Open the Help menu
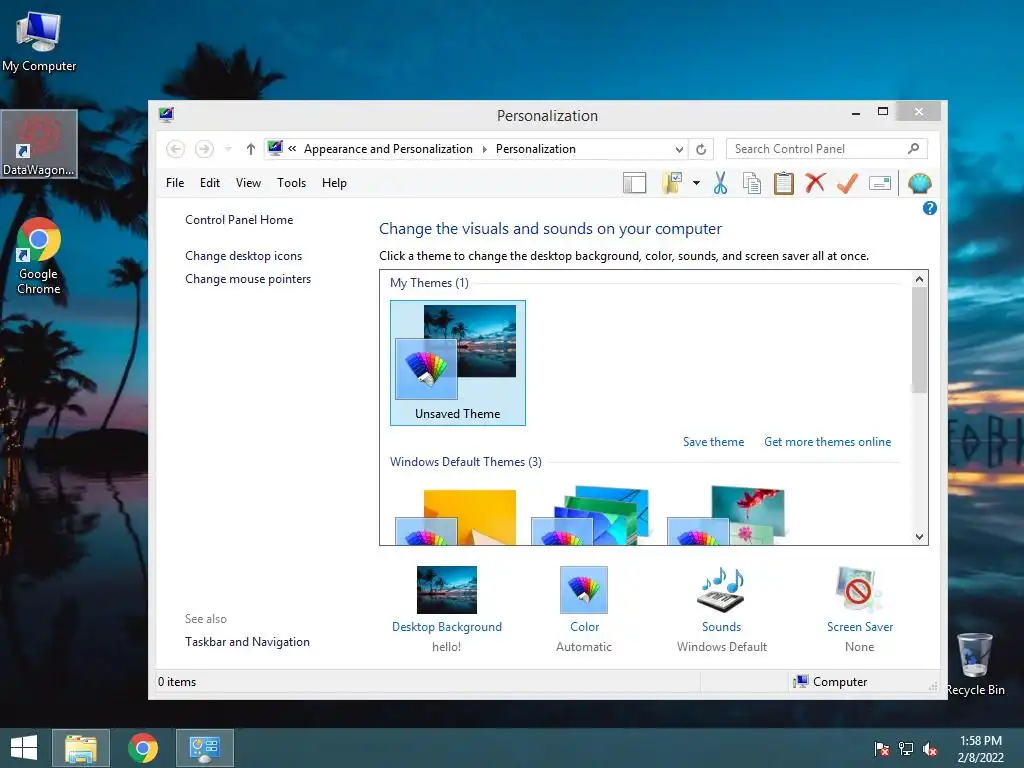 pyautogui.click(x=334, y=183)
